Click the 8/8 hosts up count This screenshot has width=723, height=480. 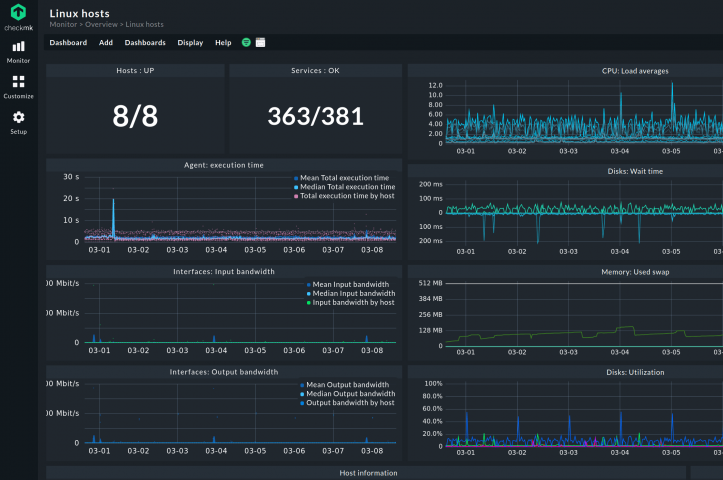tap(135, 116)
